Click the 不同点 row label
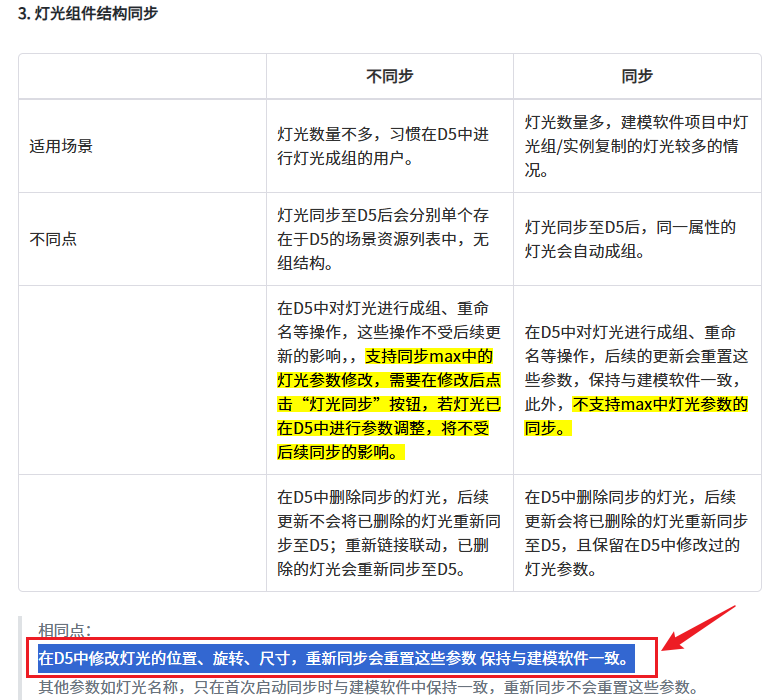The width and height of the screenshot is (775, 700). (x=53, y=239)
